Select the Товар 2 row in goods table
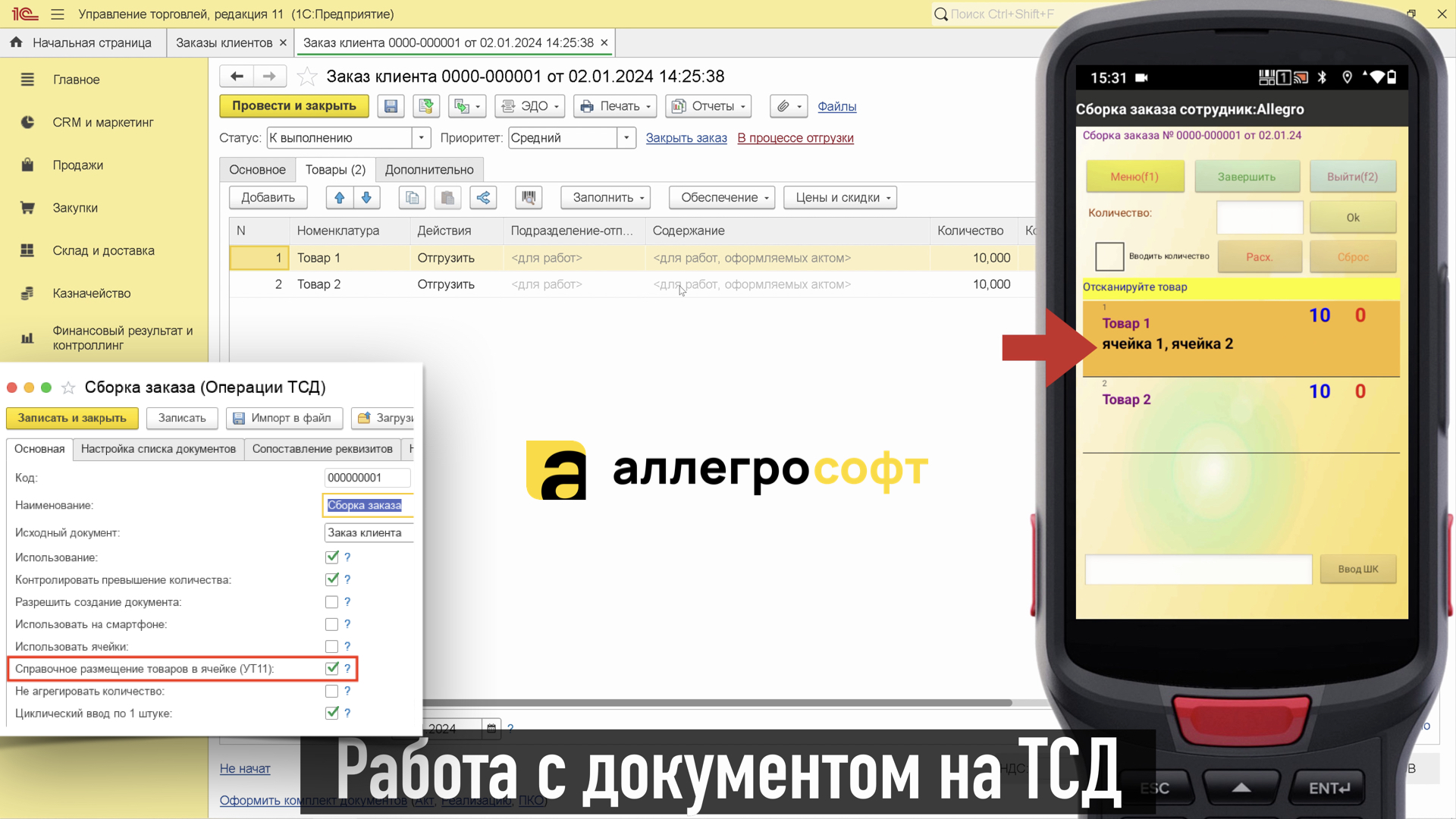The width and height of the screenshot is (1456, 819). [x=632, y=284]
